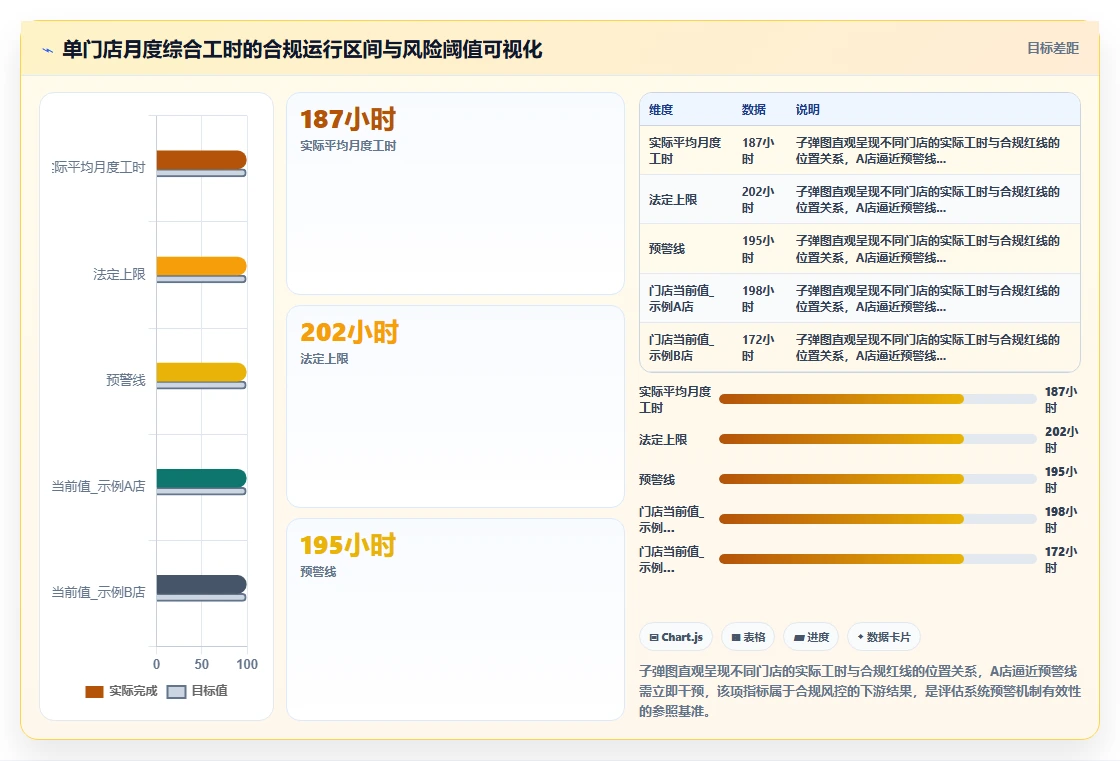
Task: Click the 目标差距 label in header
Action: point(1053,49)
